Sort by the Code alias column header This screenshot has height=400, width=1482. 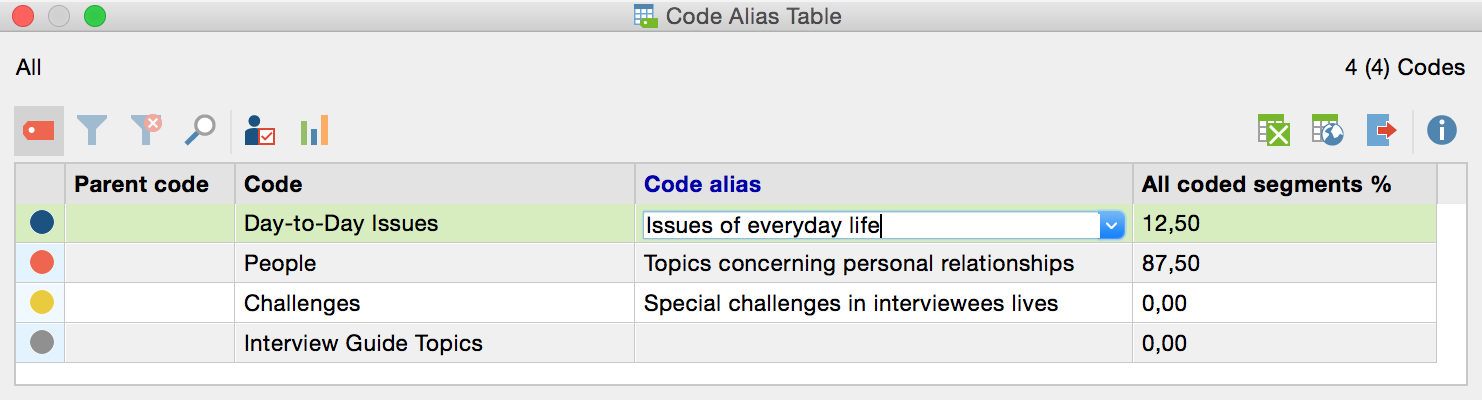(702, 185)
